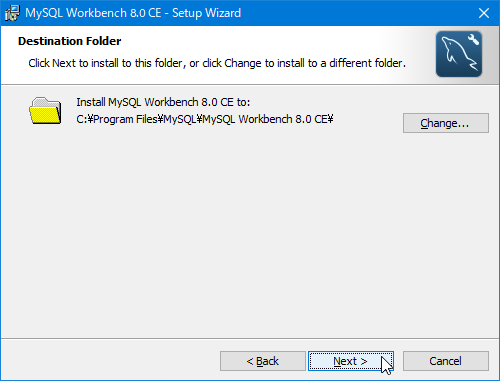Viewport: 500px width, 381px height.
Task: Cancel the MySQL Workbench installation
Action: (x=446, y=361)
